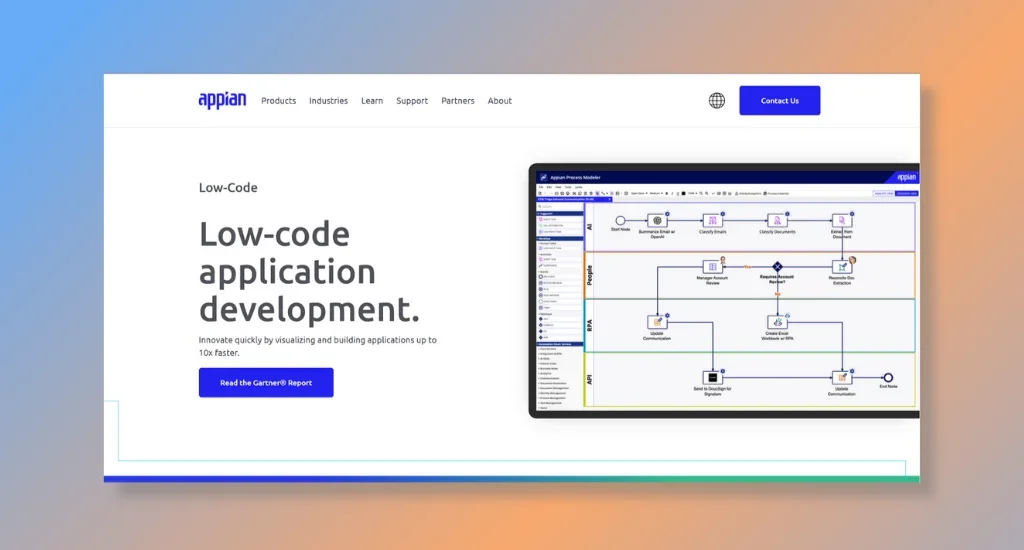Screen dimensions: 1024x550
Task: Click the Send to DocuSign for Signature node
Action: click(x=712, y=377)
